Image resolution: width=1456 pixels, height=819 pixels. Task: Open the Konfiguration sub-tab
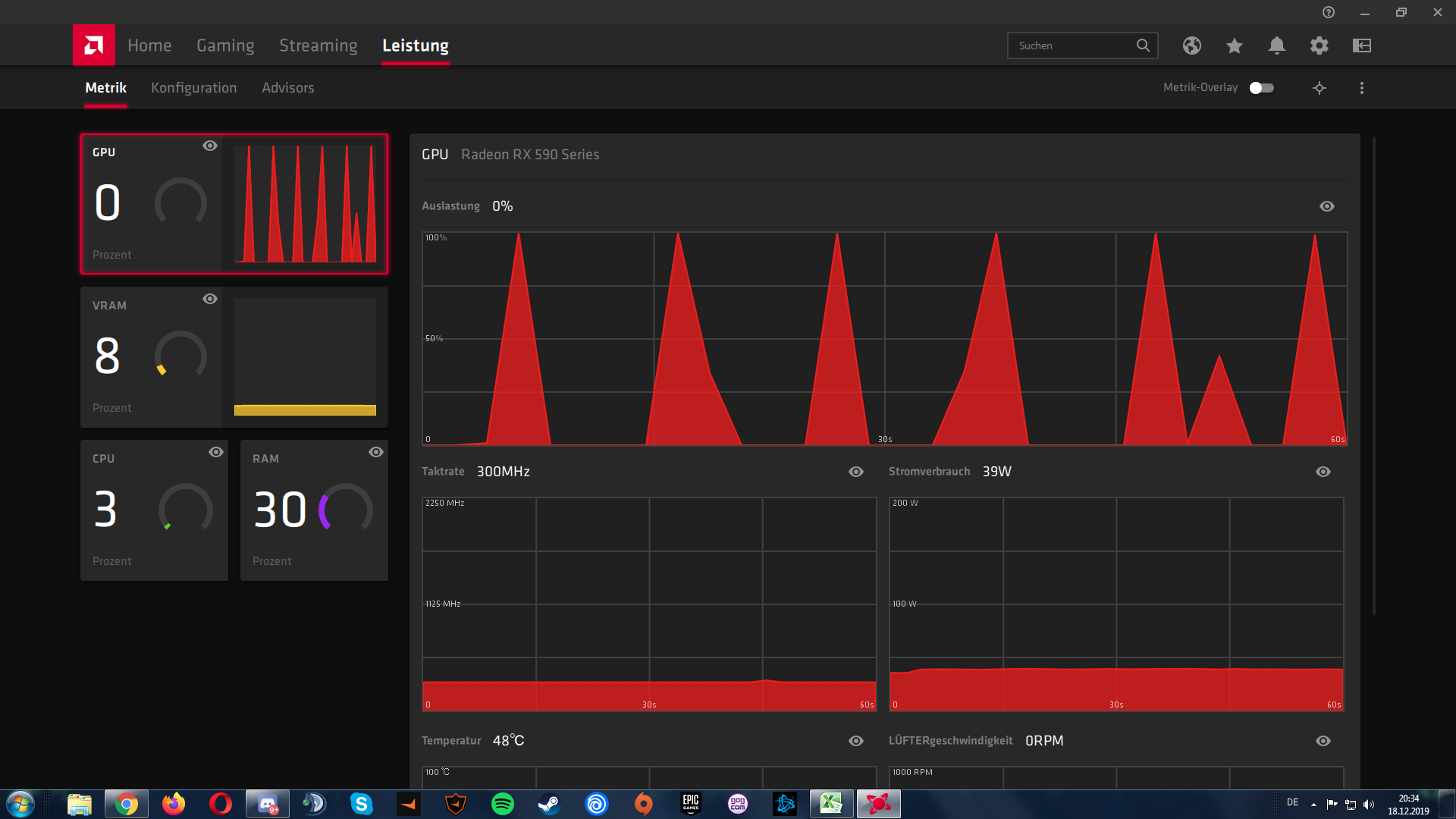[193, 88]
